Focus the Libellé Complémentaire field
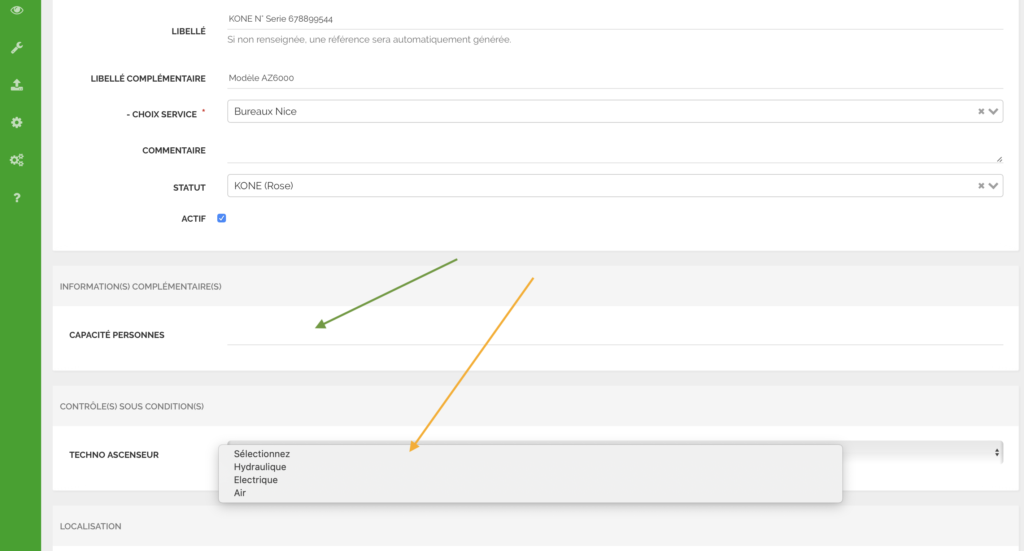The image size is (1024, 551). coord(614,78)
